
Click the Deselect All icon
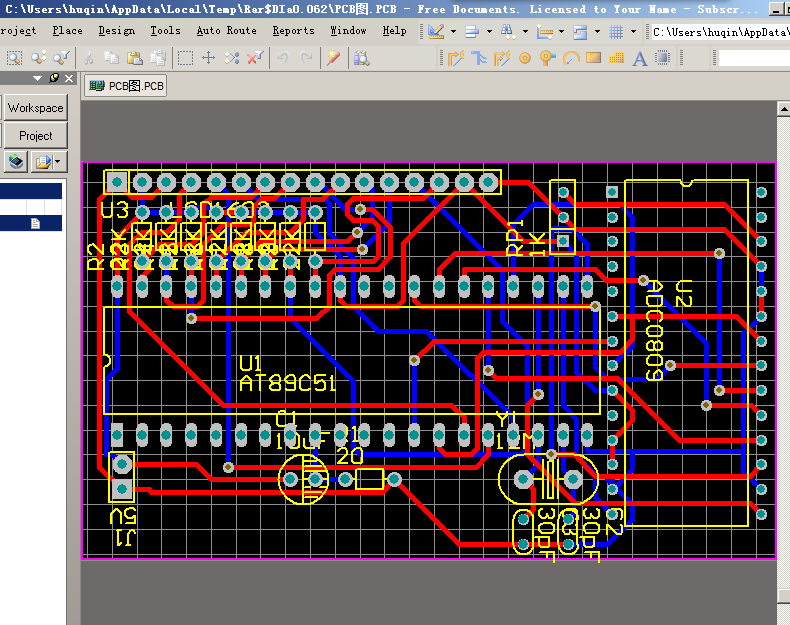click(232, 58)
